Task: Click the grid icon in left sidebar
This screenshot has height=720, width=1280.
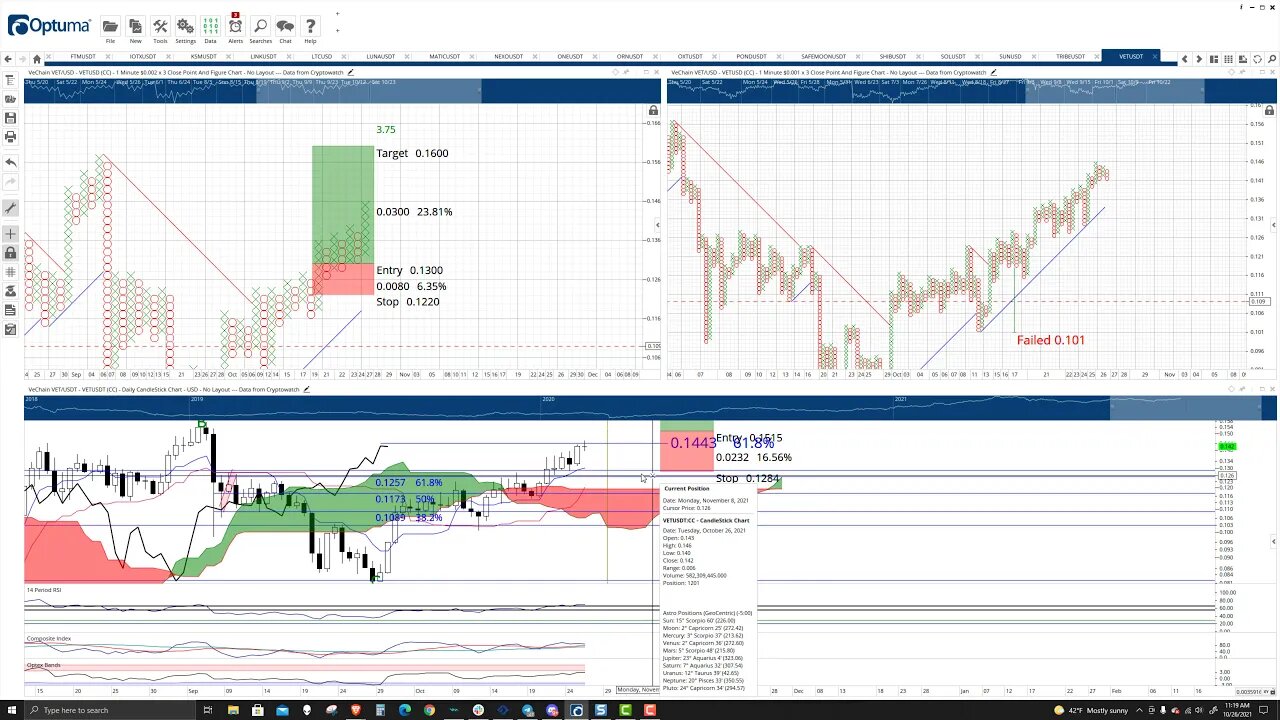Action: [11, 272]
